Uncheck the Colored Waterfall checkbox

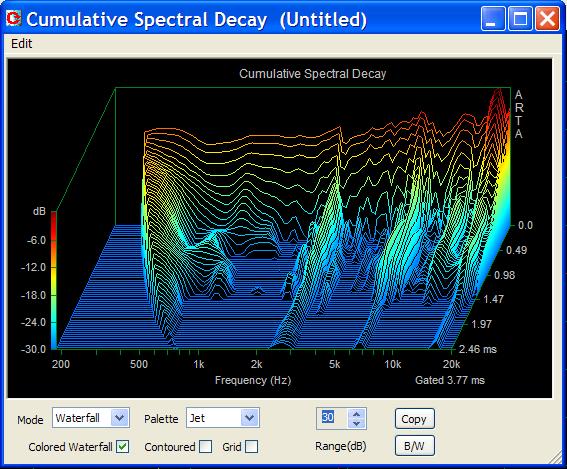(123, 447)
